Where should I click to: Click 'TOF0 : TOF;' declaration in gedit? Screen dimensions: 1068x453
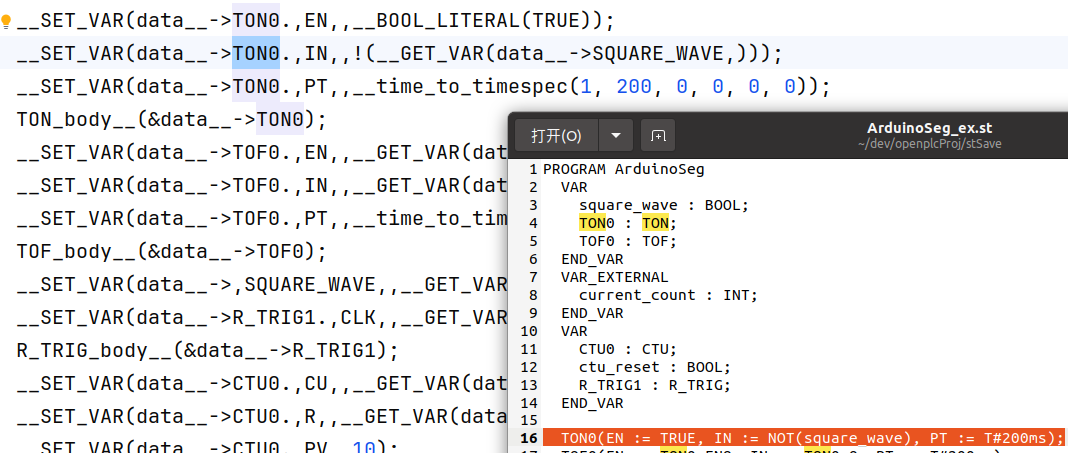pos(628,241)
